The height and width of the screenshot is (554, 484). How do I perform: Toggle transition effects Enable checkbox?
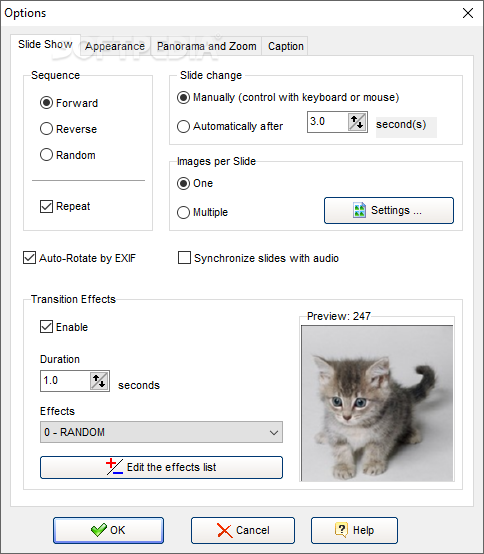click(x=64, y=327)
